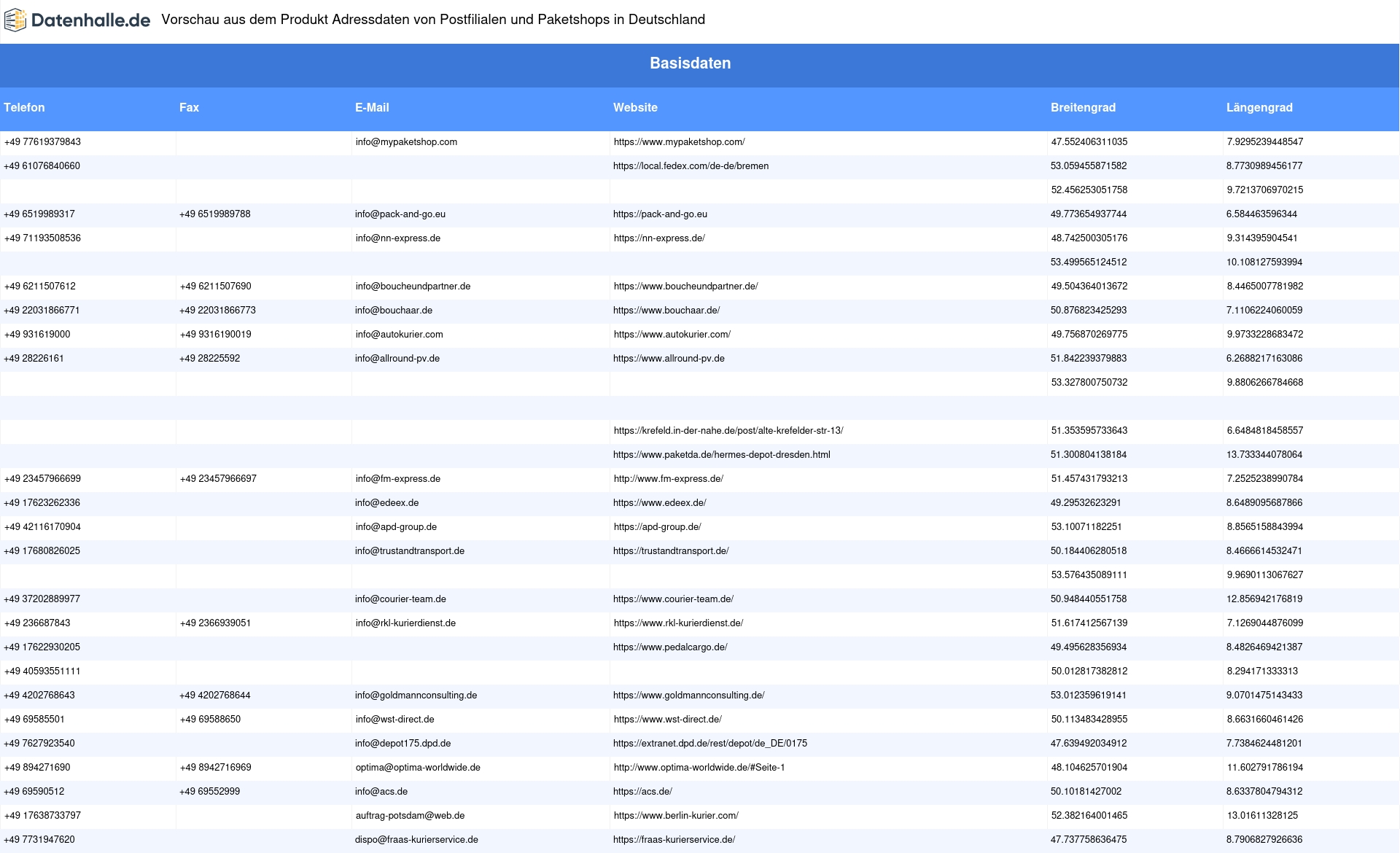The height and width of the screenshot is (853, 1400).
Task: Select fax number +49 69552999
Action: 210,792
